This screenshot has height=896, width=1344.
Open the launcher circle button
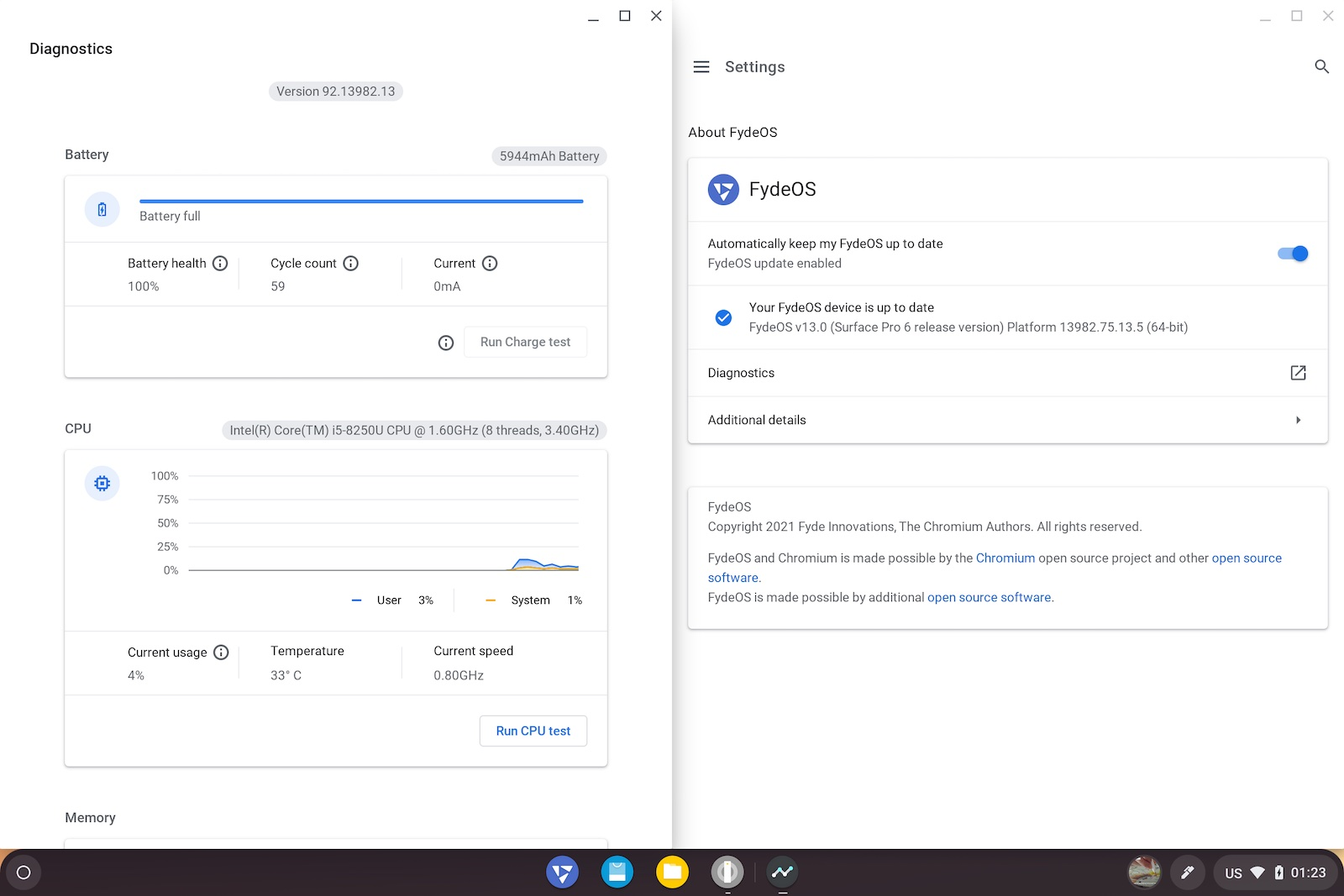[24, 872]
